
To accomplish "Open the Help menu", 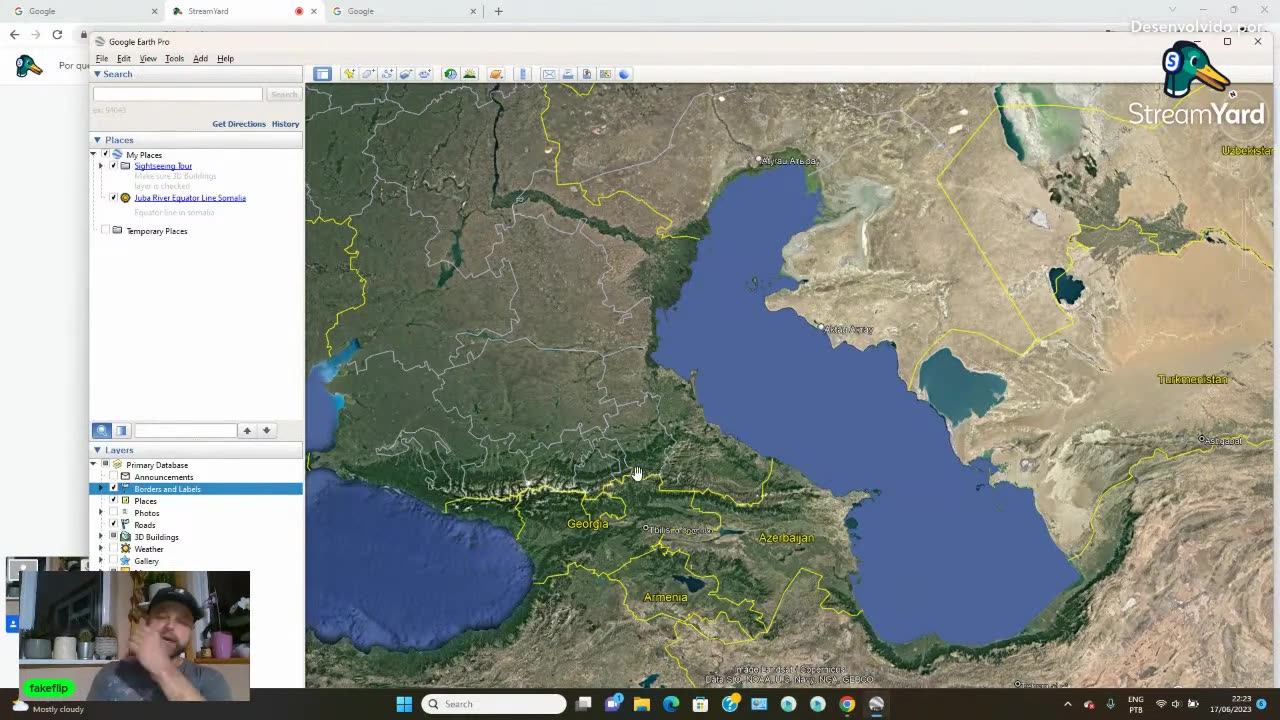I will (x=225, y=59).
